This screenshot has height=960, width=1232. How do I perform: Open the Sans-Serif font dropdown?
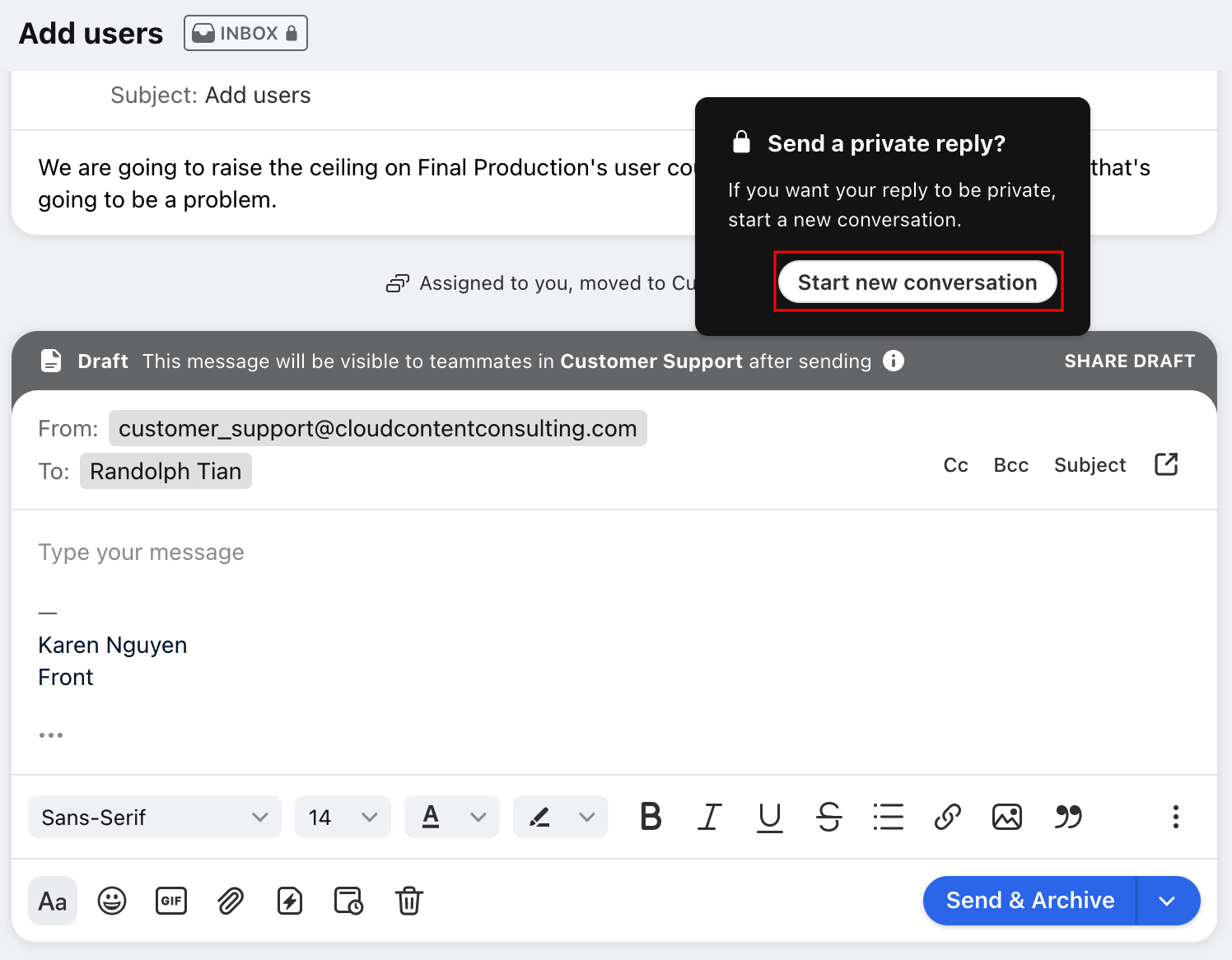point(154,817)
